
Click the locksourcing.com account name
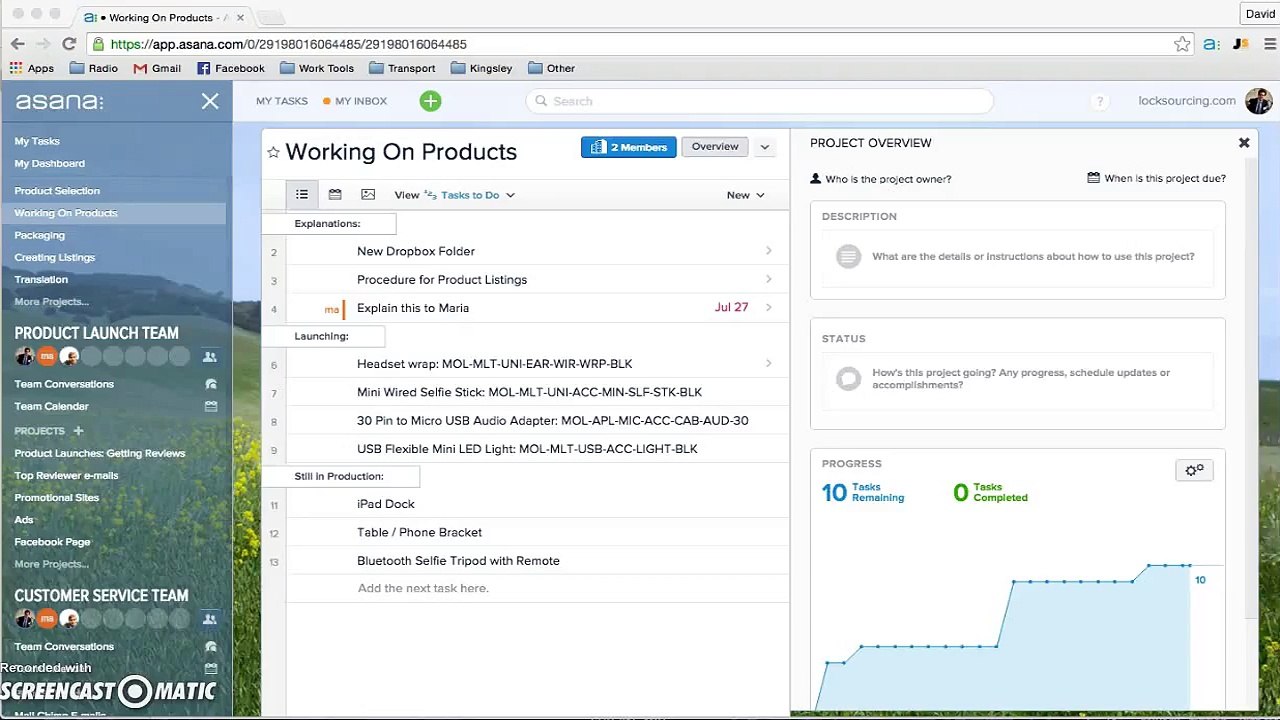pos(1187,101)
